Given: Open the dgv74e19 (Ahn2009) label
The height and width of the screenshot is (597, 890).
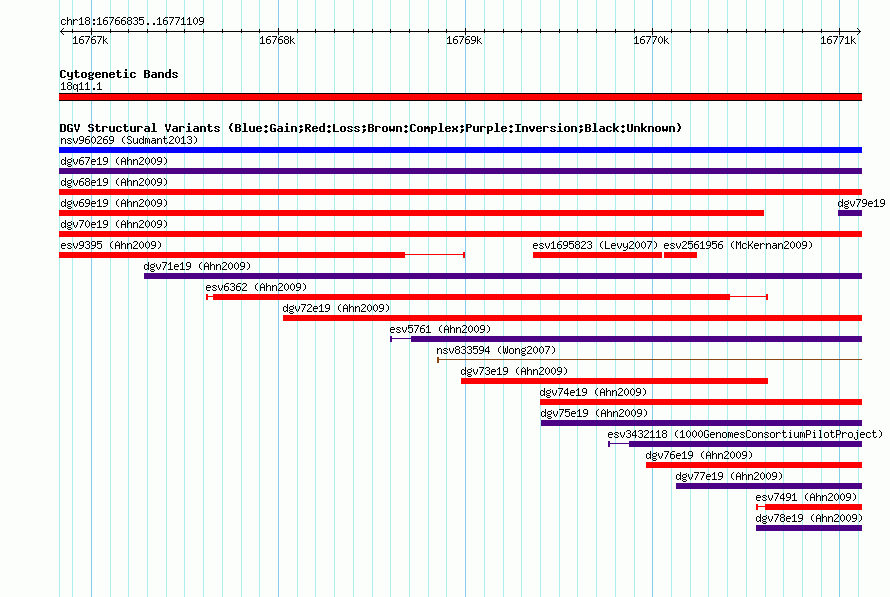Looking at the screenshot, I should [593, 392].
